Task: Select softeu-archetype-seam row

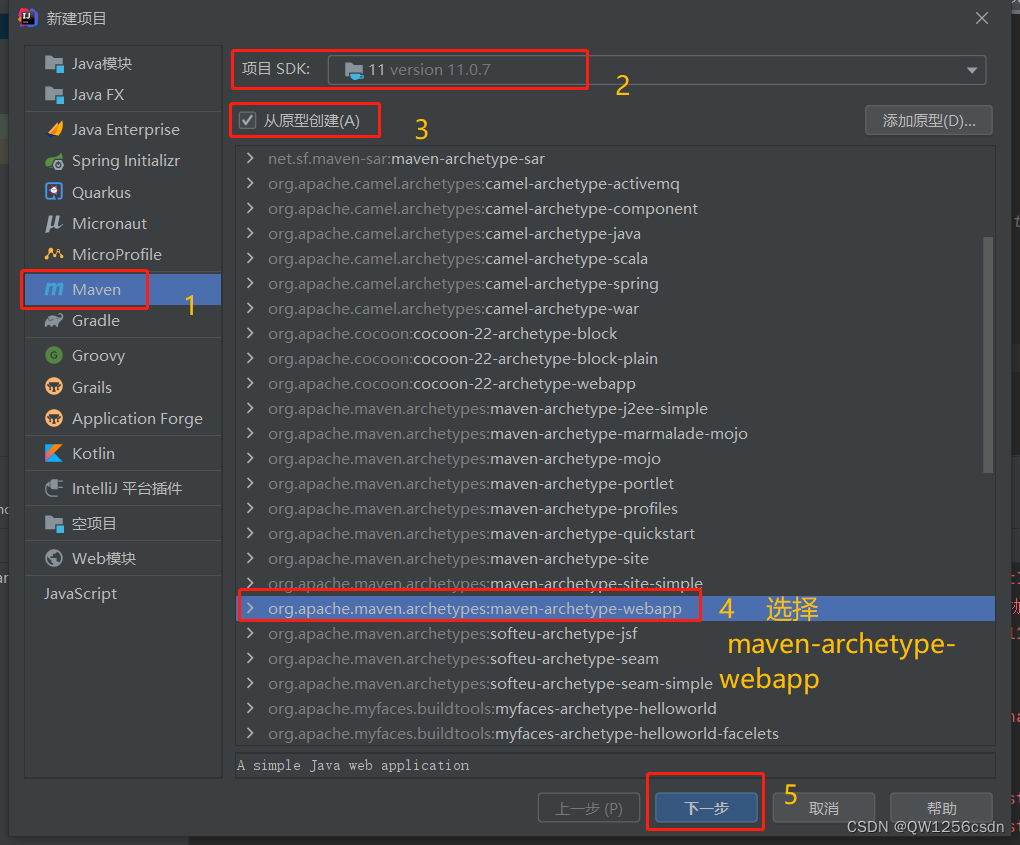Action: [x=615, y=658]
